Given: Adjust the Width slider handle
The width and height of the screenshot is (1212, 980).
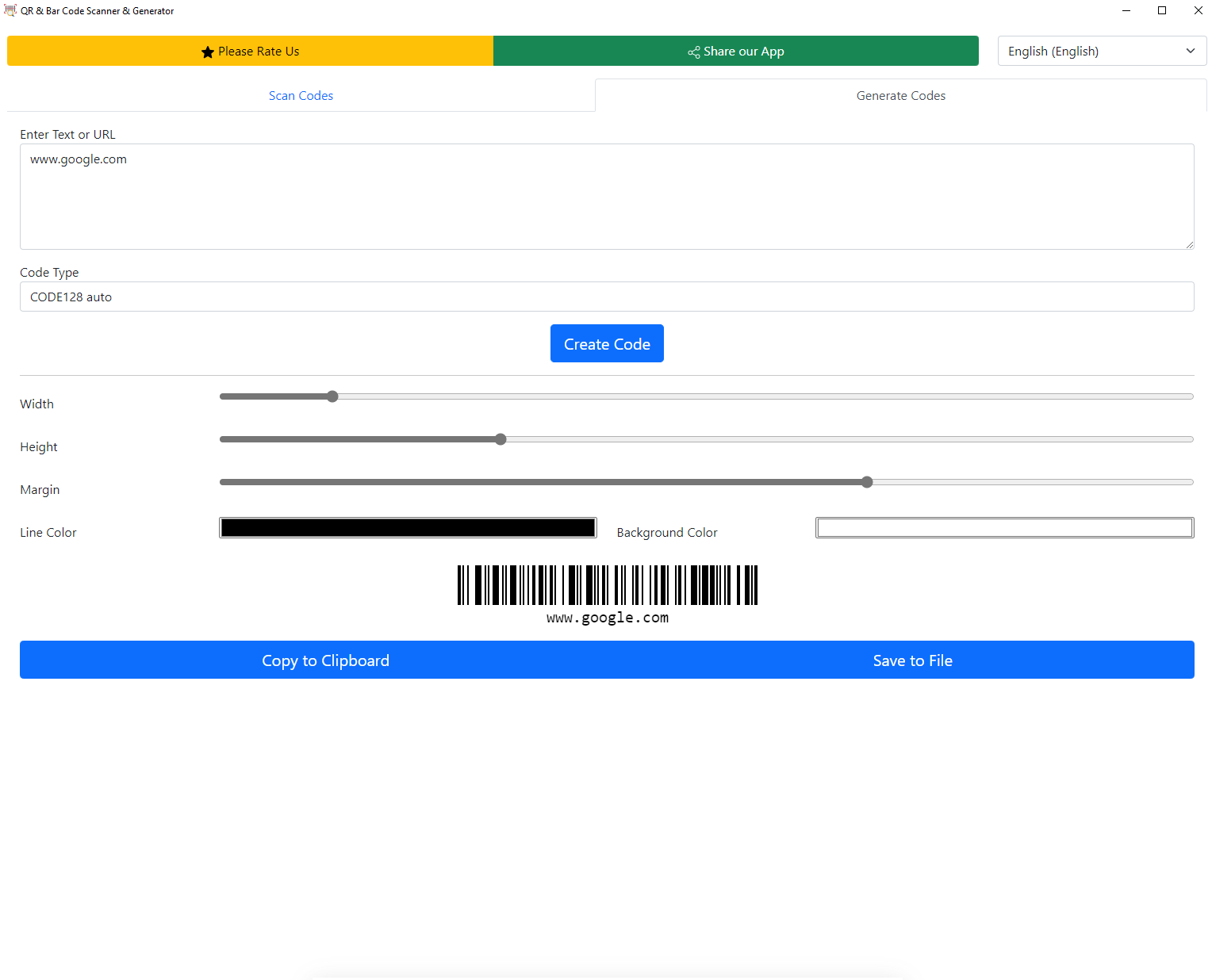Looking at the screenshot, I should [x=332, y=396].
